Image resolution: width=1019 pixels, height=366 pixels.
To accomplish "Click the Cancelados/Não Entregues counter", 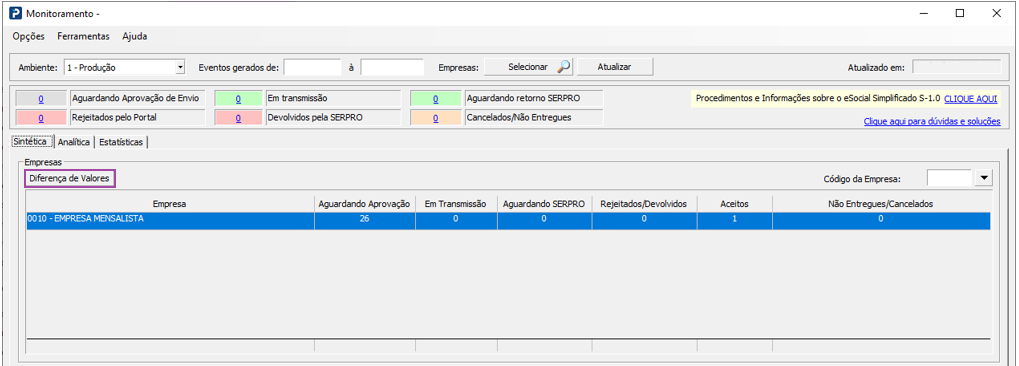I will 435,118.
